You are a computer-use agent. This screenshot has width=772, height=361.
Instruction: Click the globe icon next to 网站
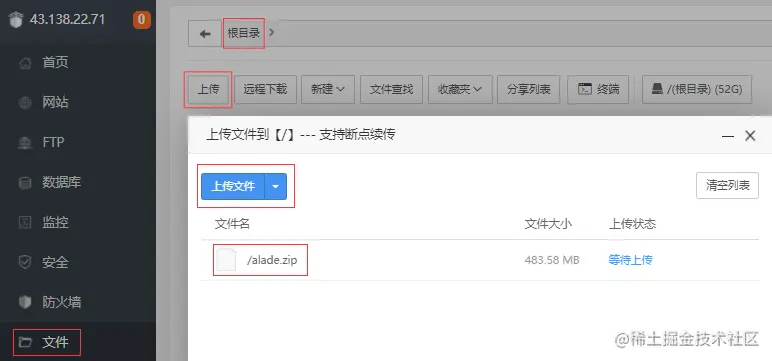point(25,103)
